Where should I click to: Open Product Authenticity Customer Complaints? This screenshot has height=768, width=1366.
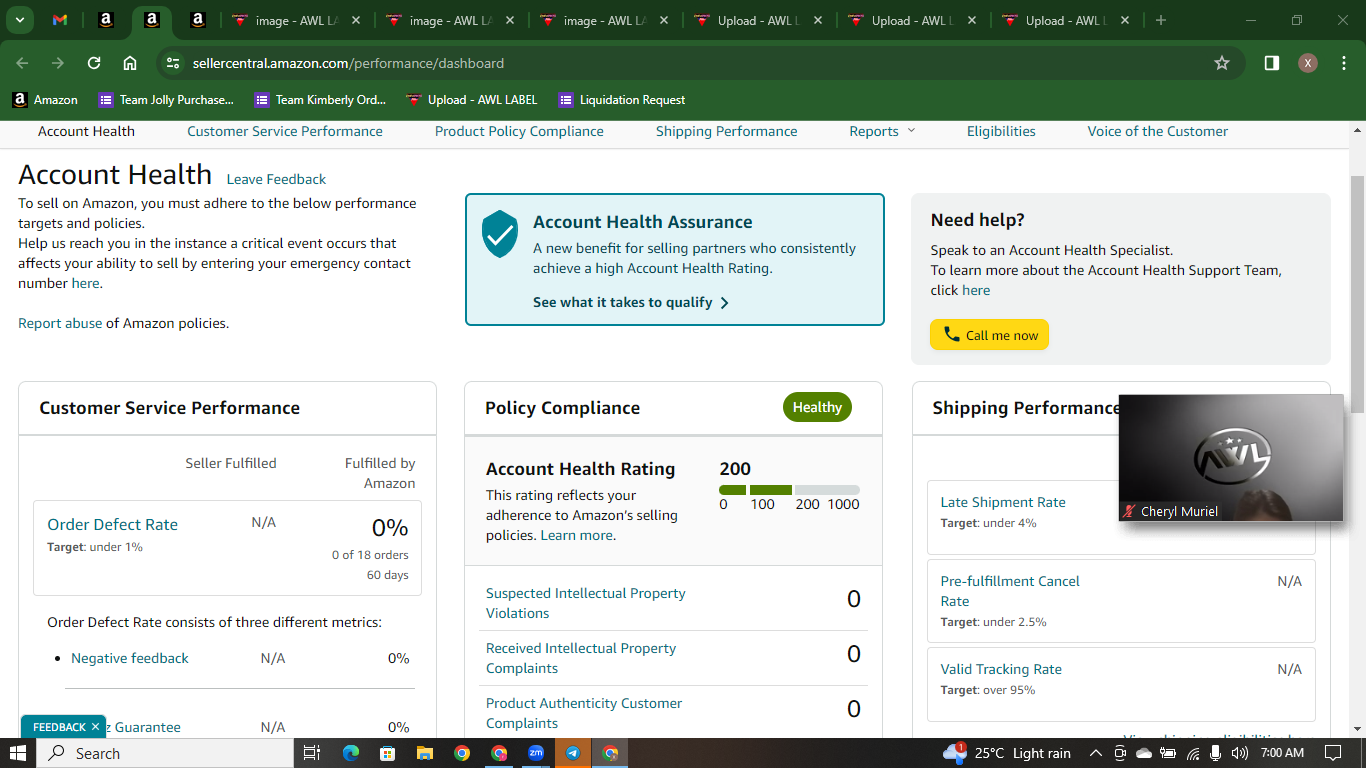pyautogui.click(x=584, y=713)
